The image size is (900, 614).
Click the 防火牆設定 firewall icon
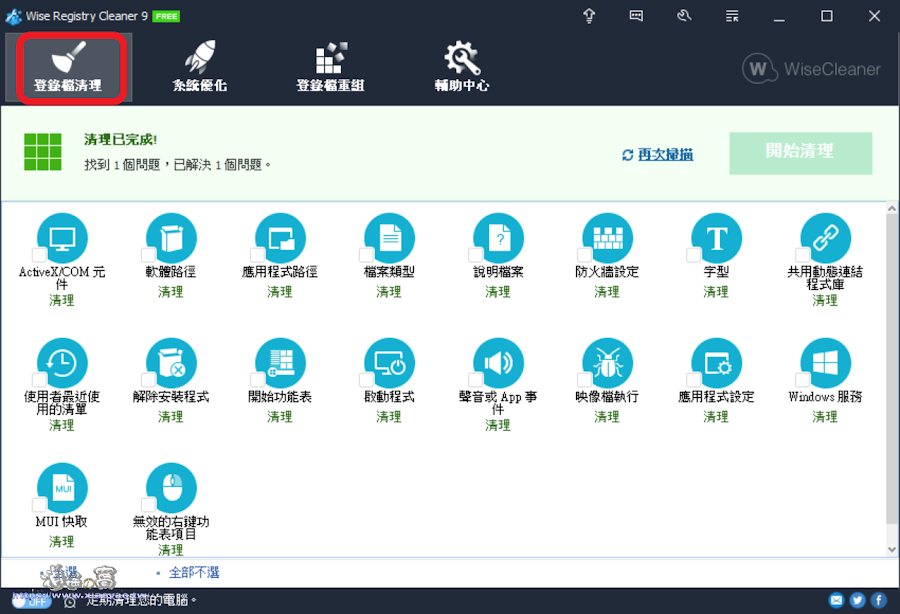[607, 238]
